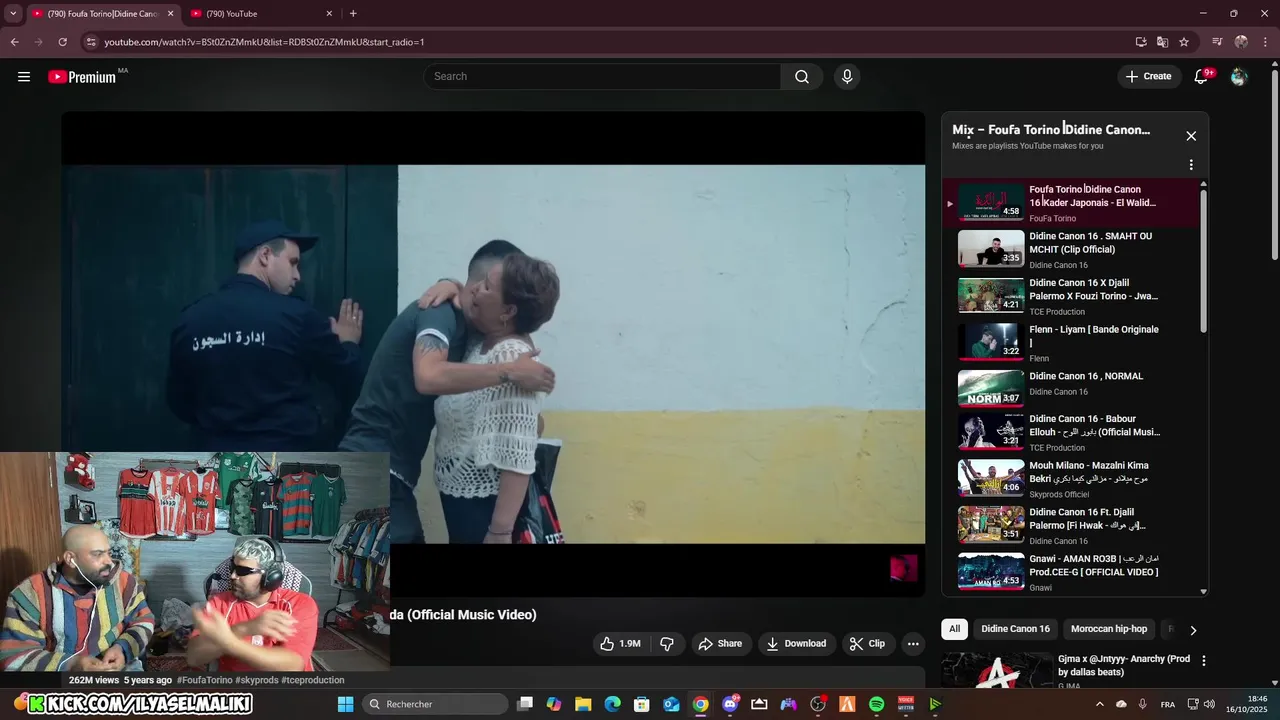Open options for the Gjma Anarchy video

[1204, 661]
